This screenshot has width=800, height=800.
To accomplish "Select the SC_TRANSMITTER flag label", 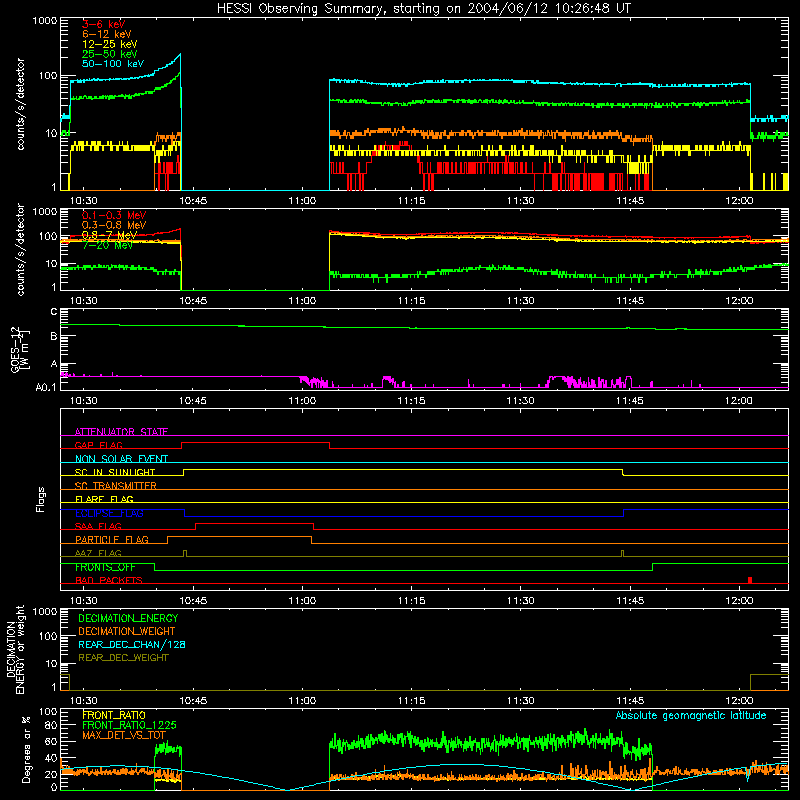I will [x=116, y=486].
